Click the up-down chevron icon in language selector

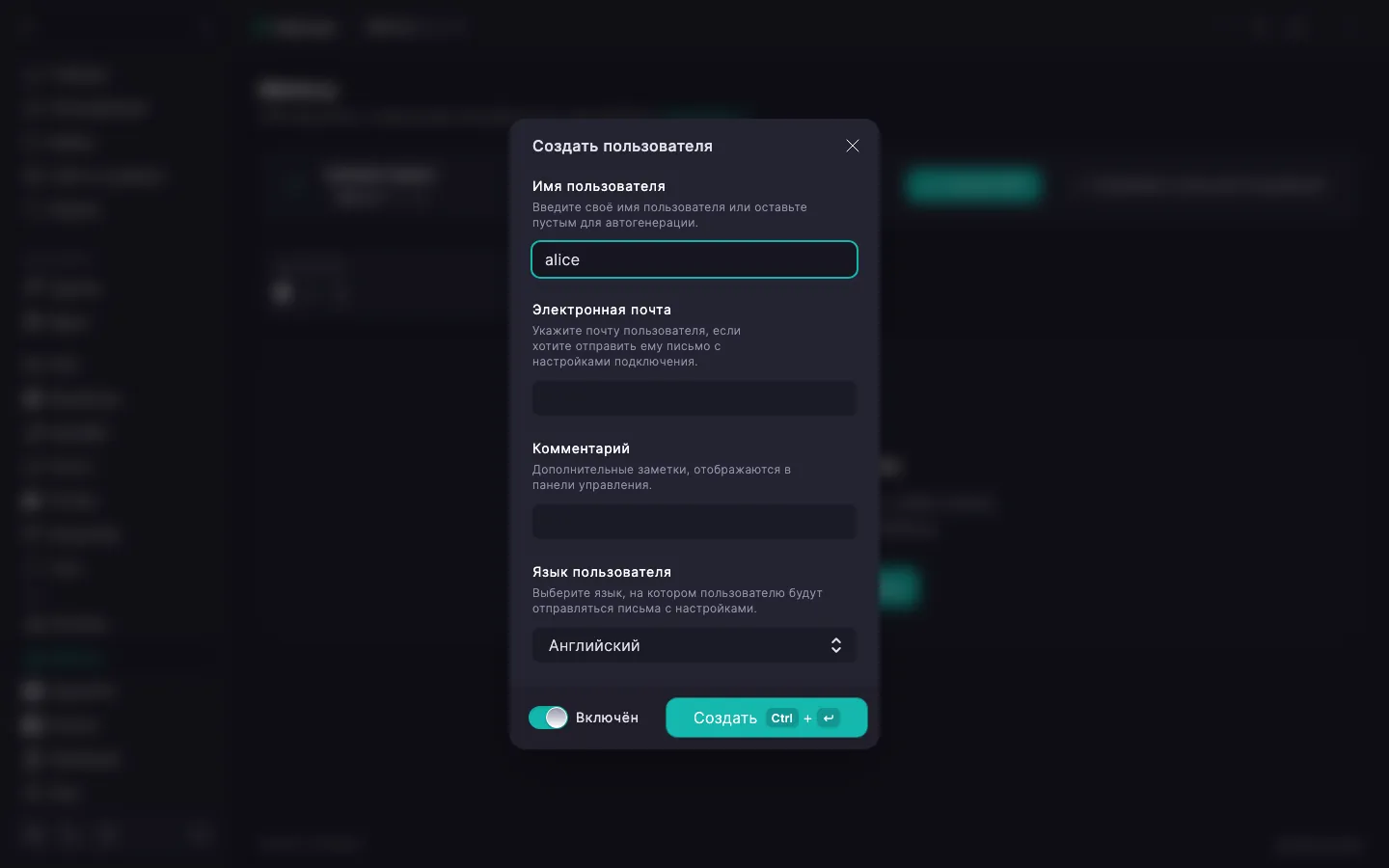836,645
